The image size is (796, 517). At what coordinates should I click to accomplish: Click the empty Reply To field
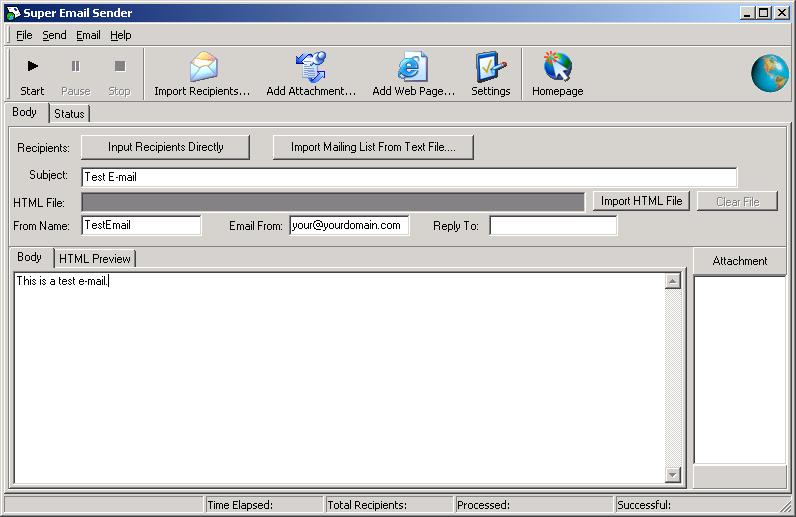coord(553,226)
